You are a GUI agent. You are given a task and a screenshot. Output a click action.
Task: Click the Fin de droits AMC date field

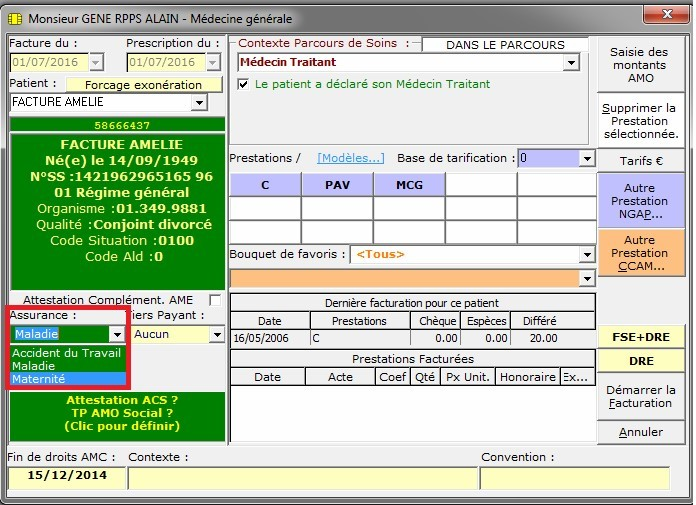(67, 477)
